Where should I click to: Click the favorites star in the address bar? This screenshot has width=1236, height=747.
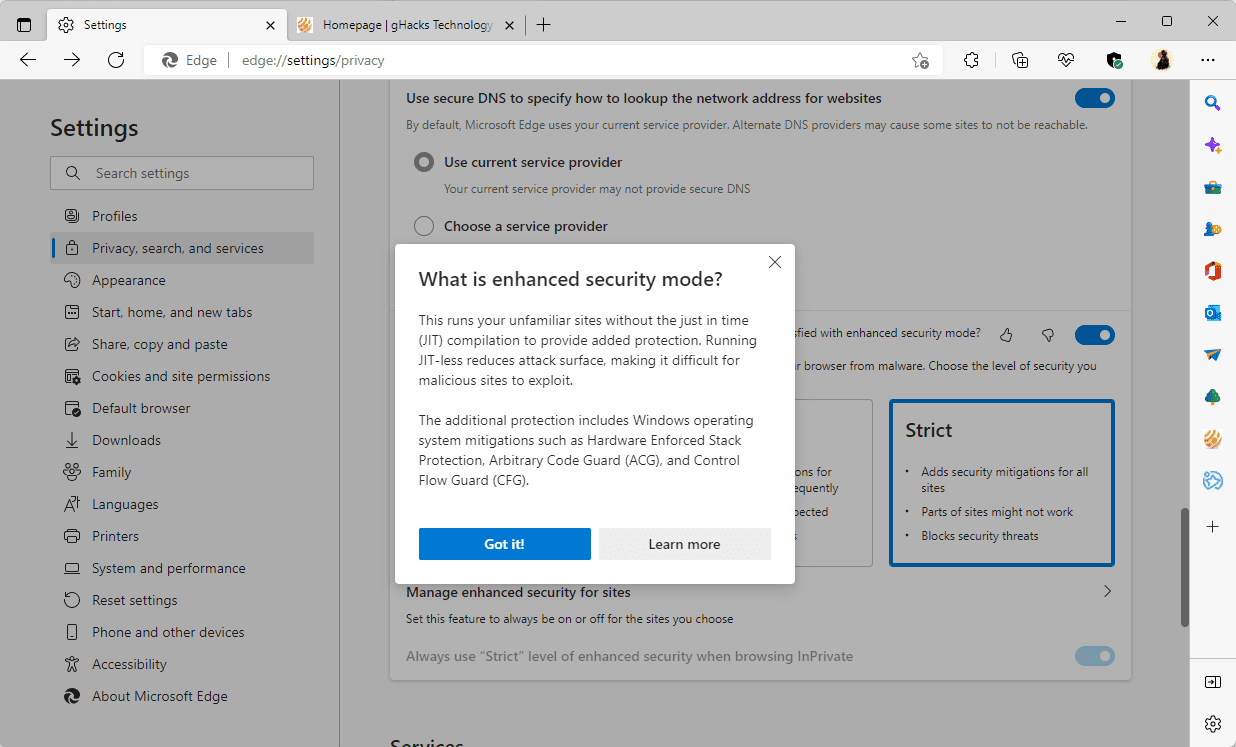[918, 60]
